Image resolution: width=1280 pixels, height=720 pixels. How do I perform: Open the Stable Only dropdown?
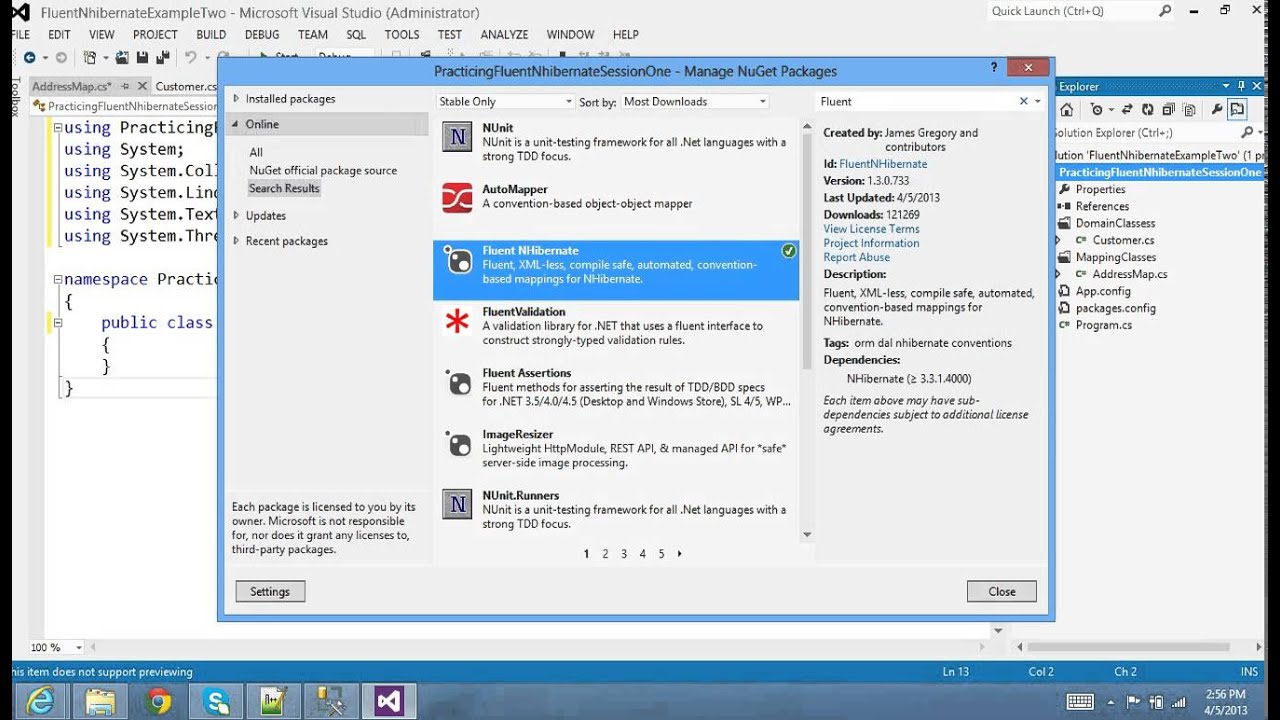pyautogui.click(x=505, y=101)
